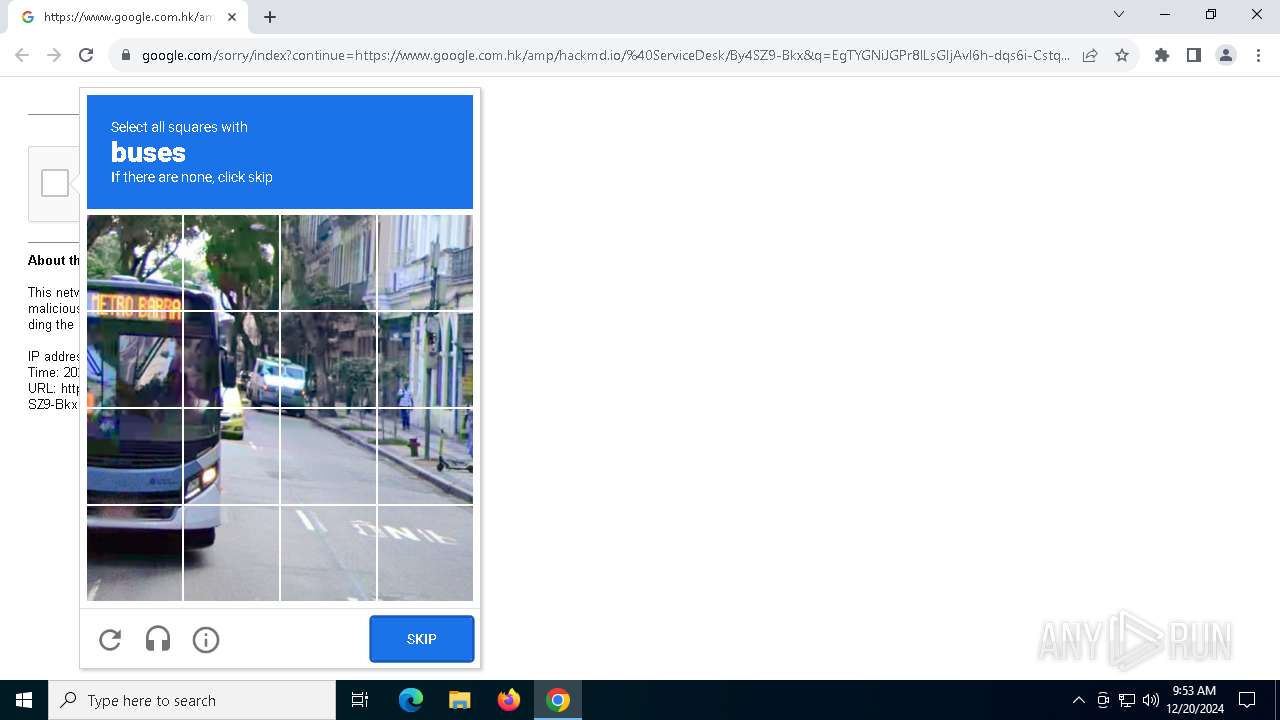Image resolution: width=1280 pixels, height=720 pixels.
Task: Tick the I'm not a robot checkbox
Action: pyautogui.click(x=55, y=183)
